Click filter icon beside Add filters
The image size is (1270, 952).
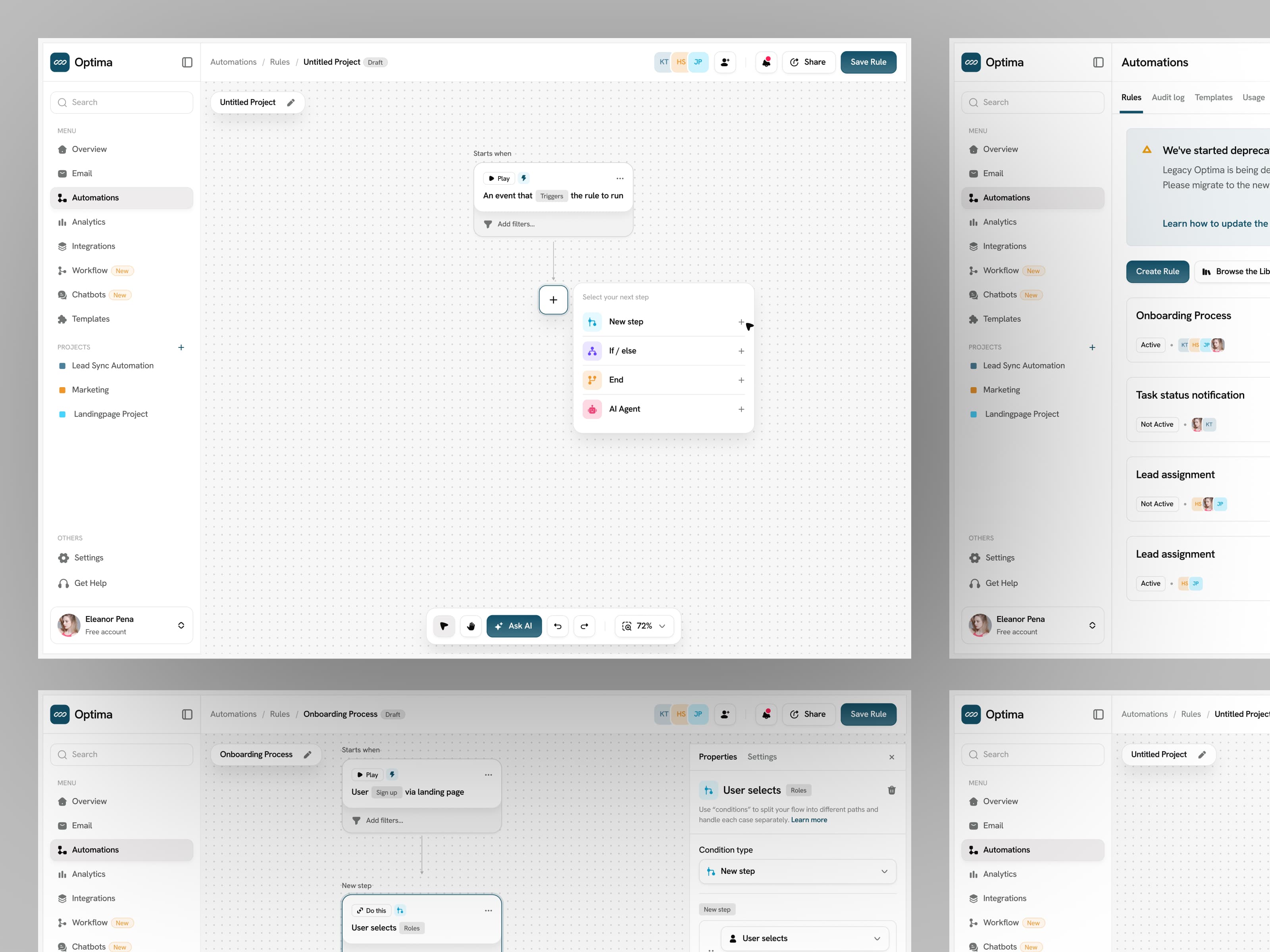point(488,225)
